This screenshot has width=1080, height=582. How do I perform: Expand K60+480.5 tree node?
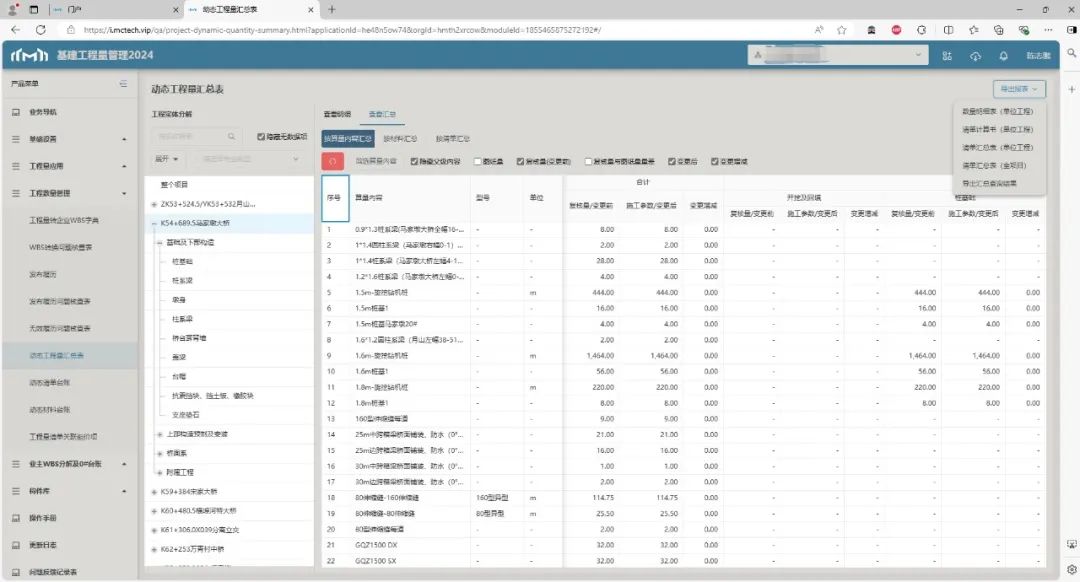click(x=154, y=511)
